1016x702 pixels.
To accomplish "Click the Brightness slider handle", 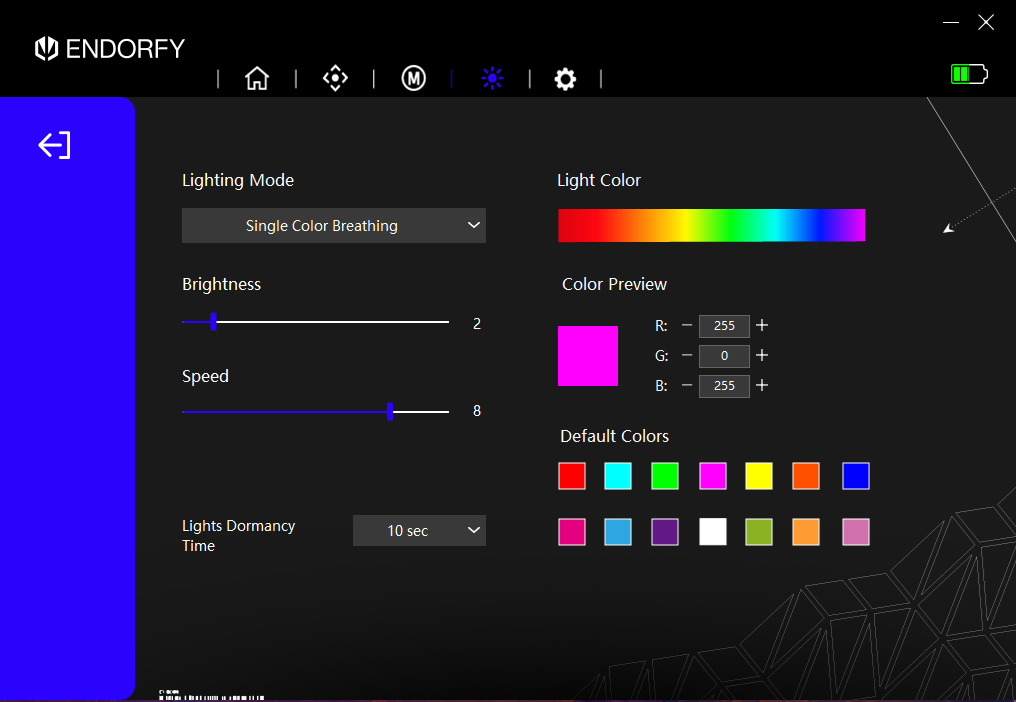I will [x=212, y=322].
